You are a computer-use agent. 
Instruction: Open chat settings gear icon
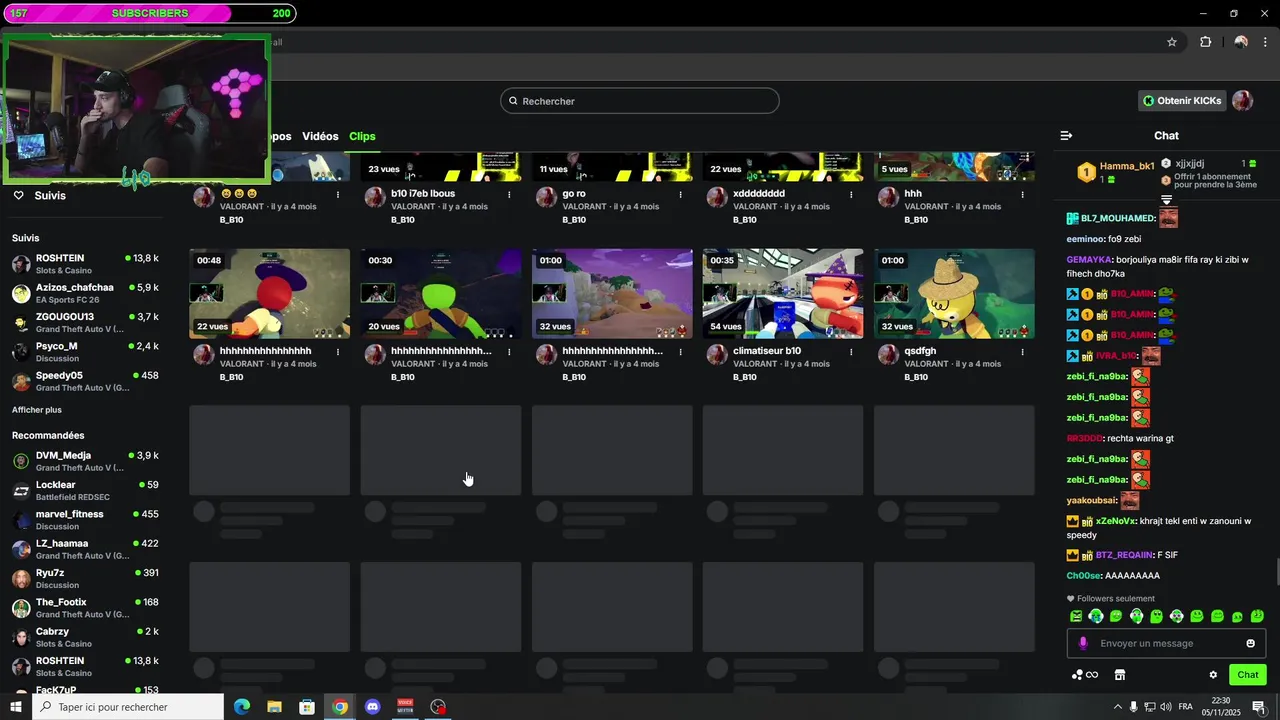(x=1213, y=675)
